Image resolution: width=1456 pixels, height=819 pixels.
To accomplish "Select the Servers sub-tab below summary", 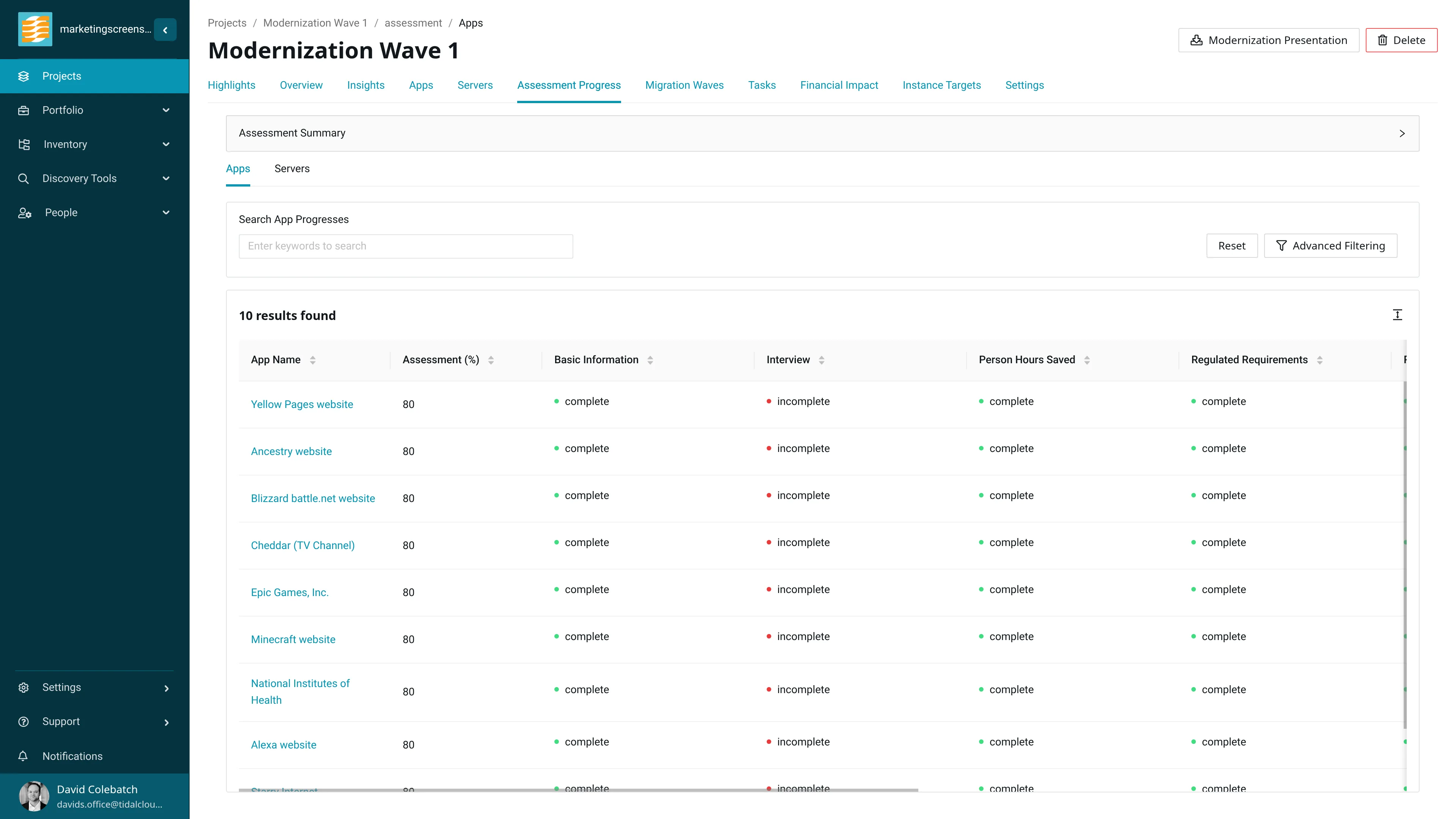I will pos(292,169).
